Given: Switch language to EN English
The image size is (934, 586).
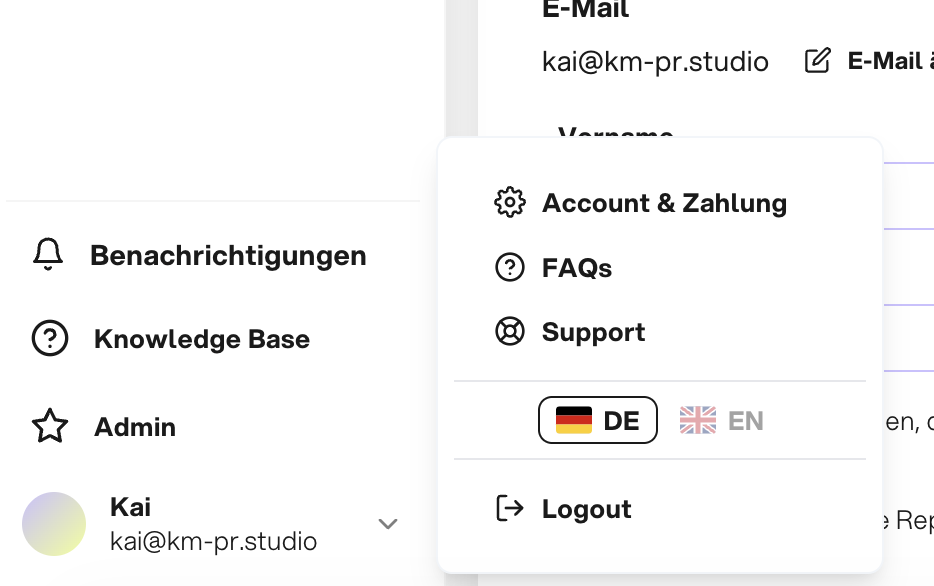Looking at the screenshot, I should click(x=721, y=420).
